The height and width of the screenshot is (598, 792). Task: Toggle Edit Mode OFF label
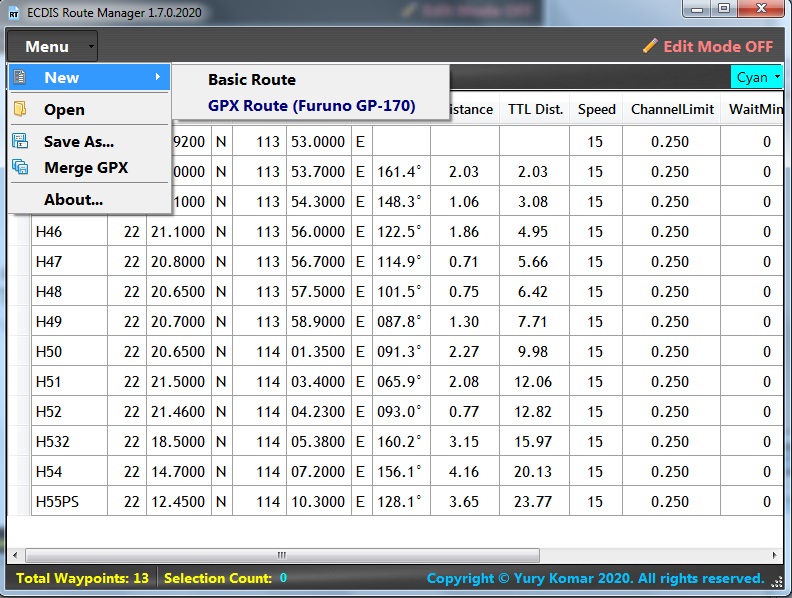718,46
